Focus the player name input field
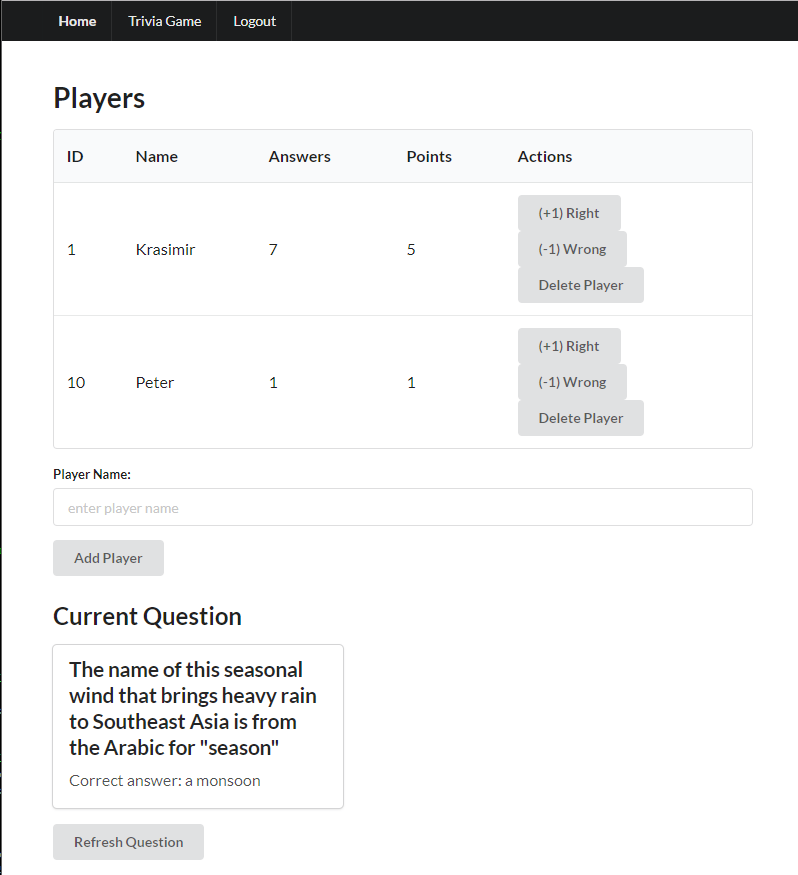This screenshot has height=875, width=798. 402,507
